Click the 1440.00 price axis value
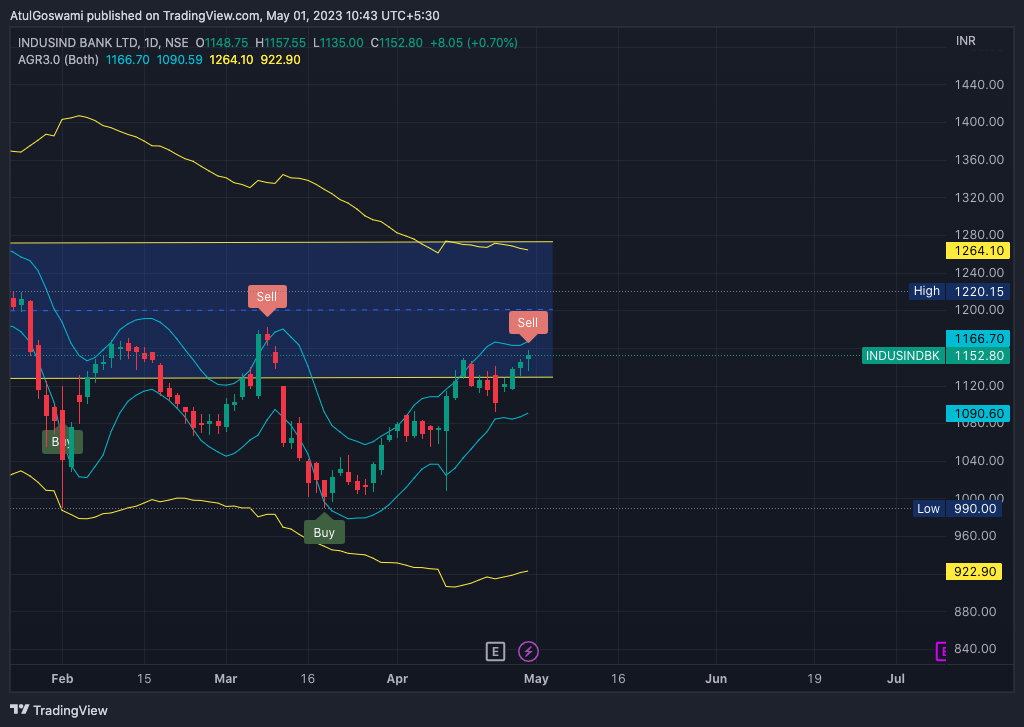The image size is (1024, 727). pos(979,84)
